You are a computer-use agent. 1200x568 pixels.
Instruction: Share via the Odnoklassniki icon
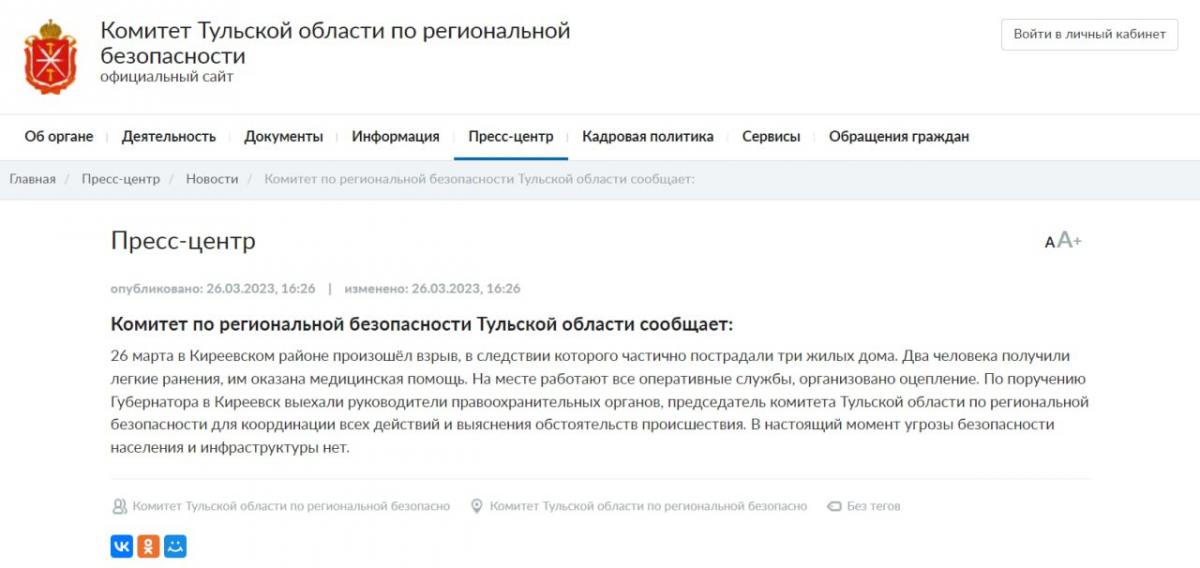148,546
